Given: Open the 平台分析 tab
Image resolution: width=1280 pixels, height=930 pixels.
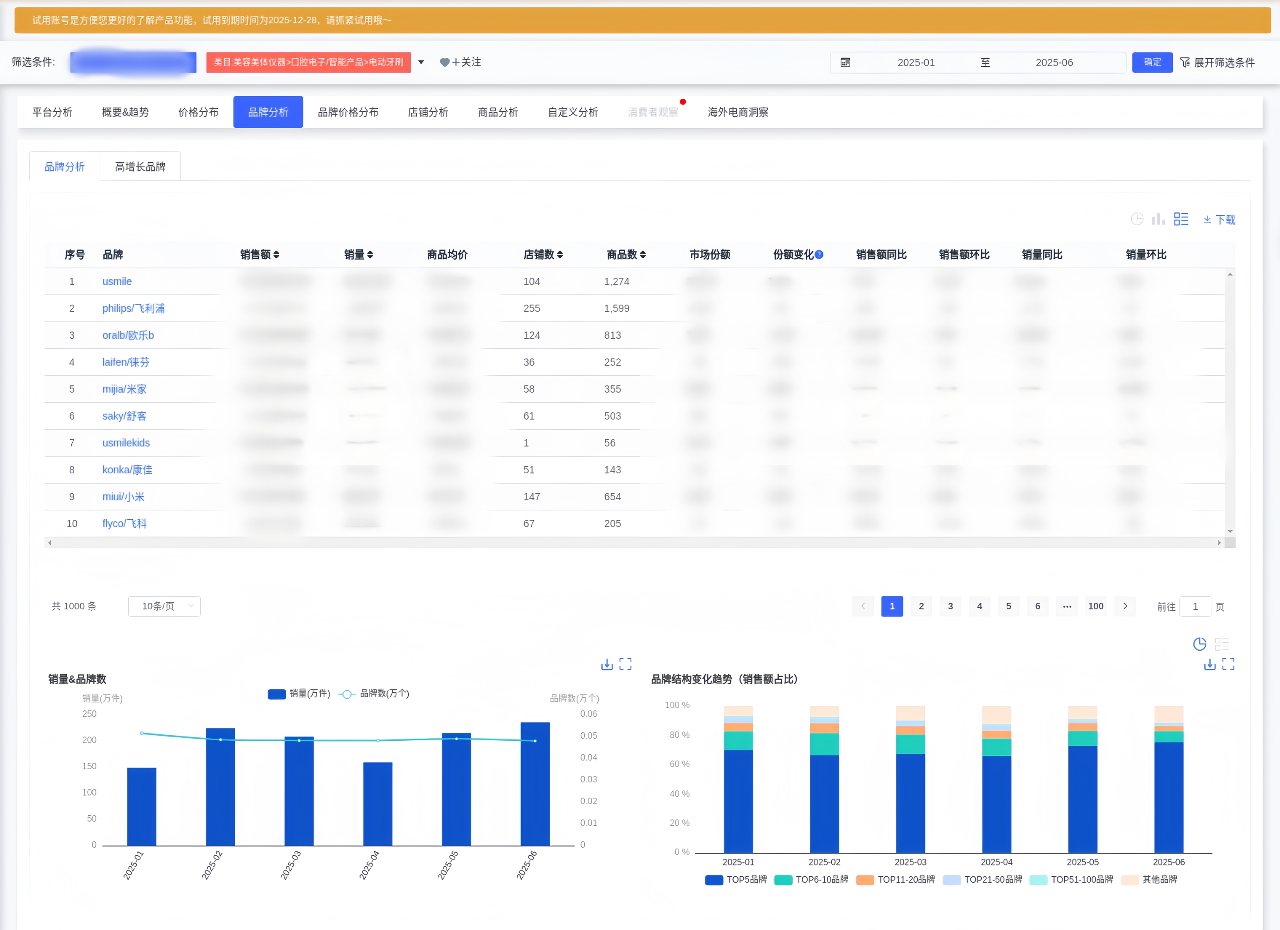Looking at the screenshot, I should (52, 112).
